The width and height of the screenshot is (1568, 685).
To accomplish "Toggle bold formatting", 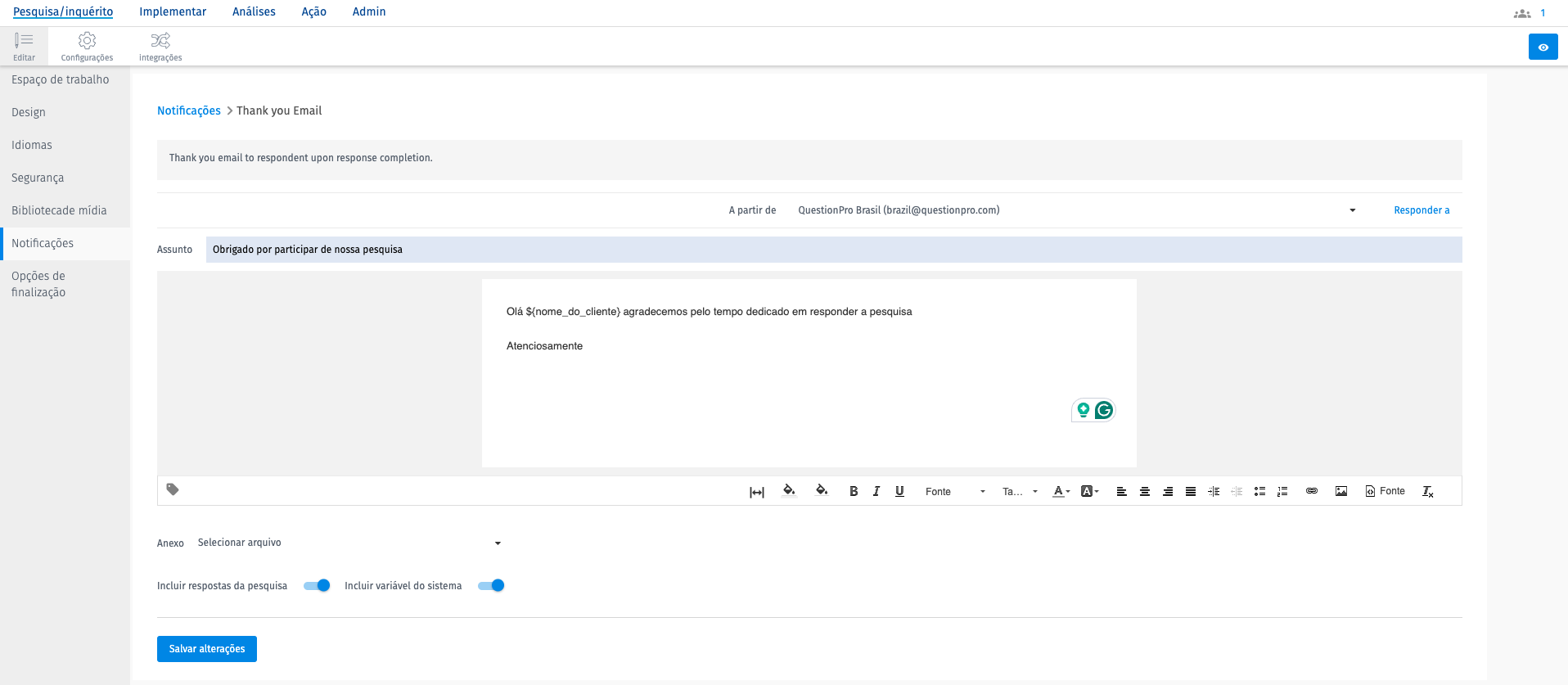I will (x=854, y=491).
